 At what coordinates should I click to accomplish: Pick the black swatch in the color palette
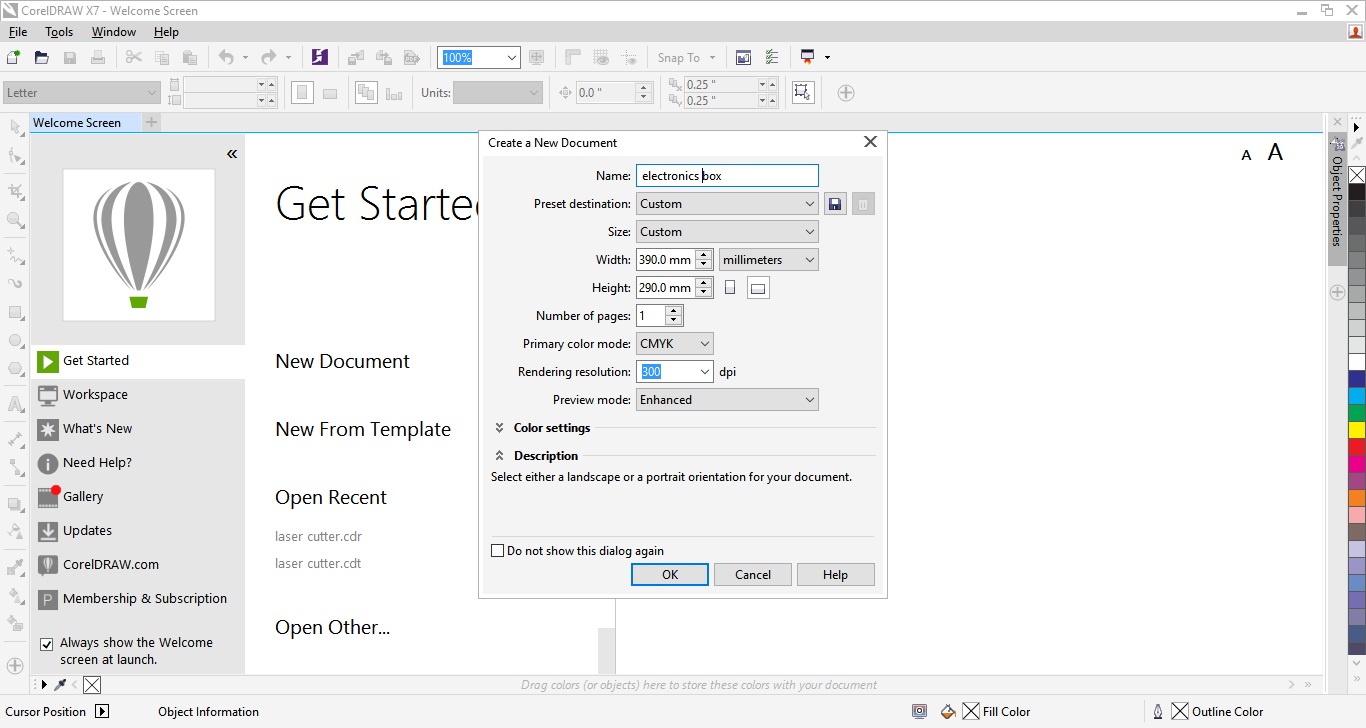[1357, 192]
